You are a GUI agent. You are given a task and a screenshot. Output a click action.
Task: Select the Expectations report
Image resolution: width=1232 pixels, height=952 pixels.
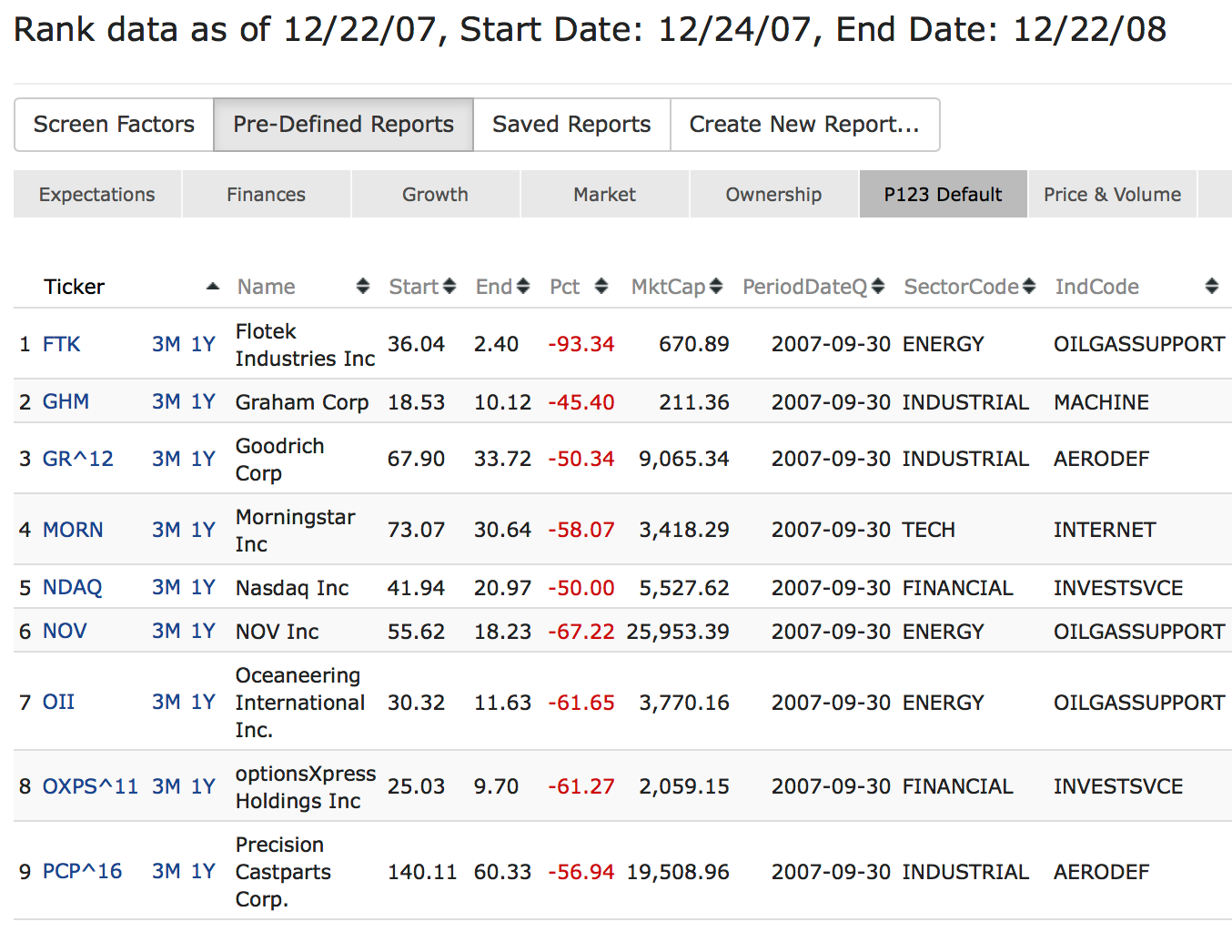pos(97,194)
